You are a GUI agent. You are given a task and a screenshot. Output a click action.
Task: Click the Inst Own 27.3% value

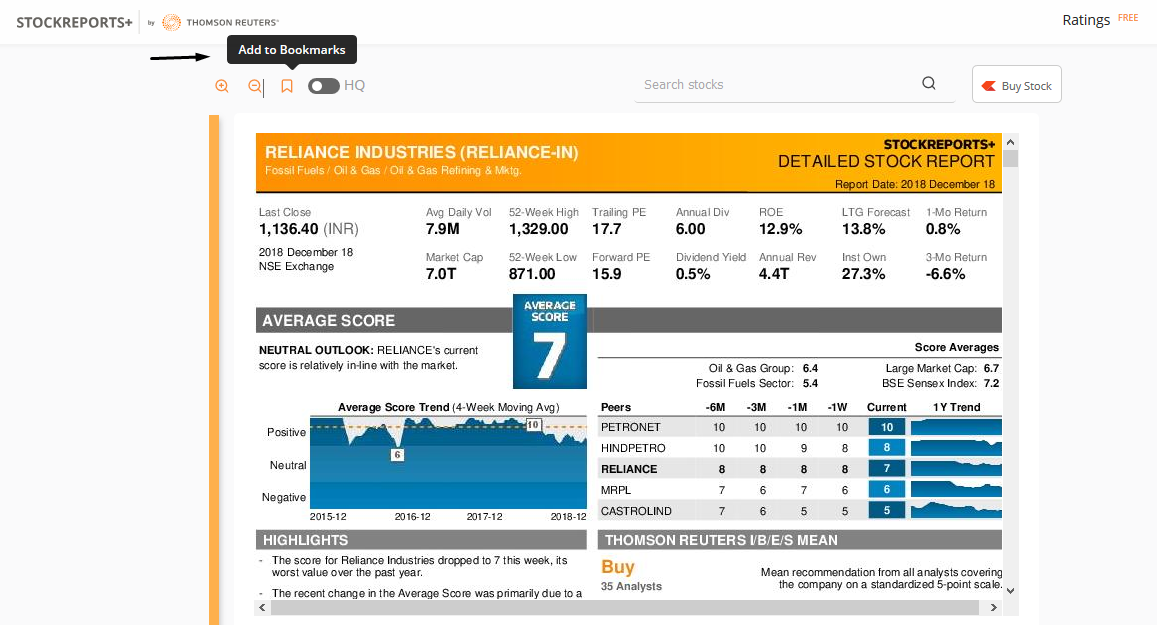click(x=863, y=274)
